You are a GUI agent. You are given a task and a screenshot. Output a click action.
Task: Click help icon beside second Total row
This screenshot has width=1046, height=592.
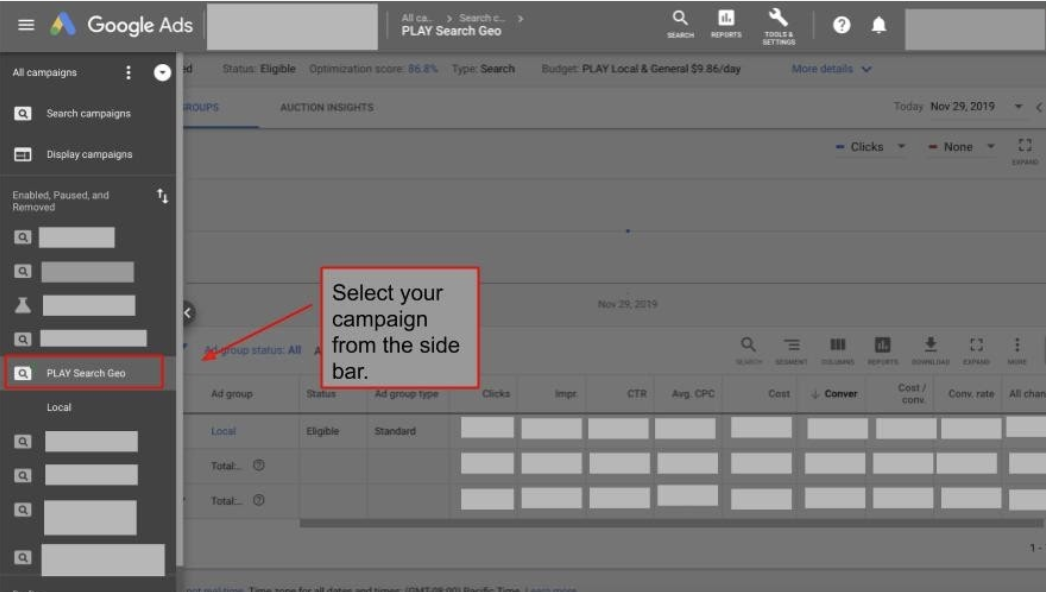(259, 500)
